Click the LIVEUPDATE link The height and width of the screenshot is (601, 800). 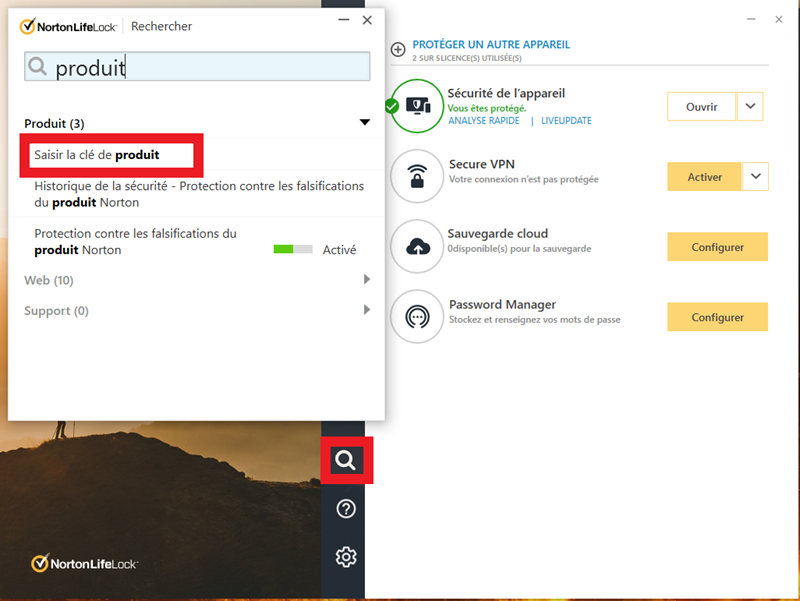[x=566, y=121]
